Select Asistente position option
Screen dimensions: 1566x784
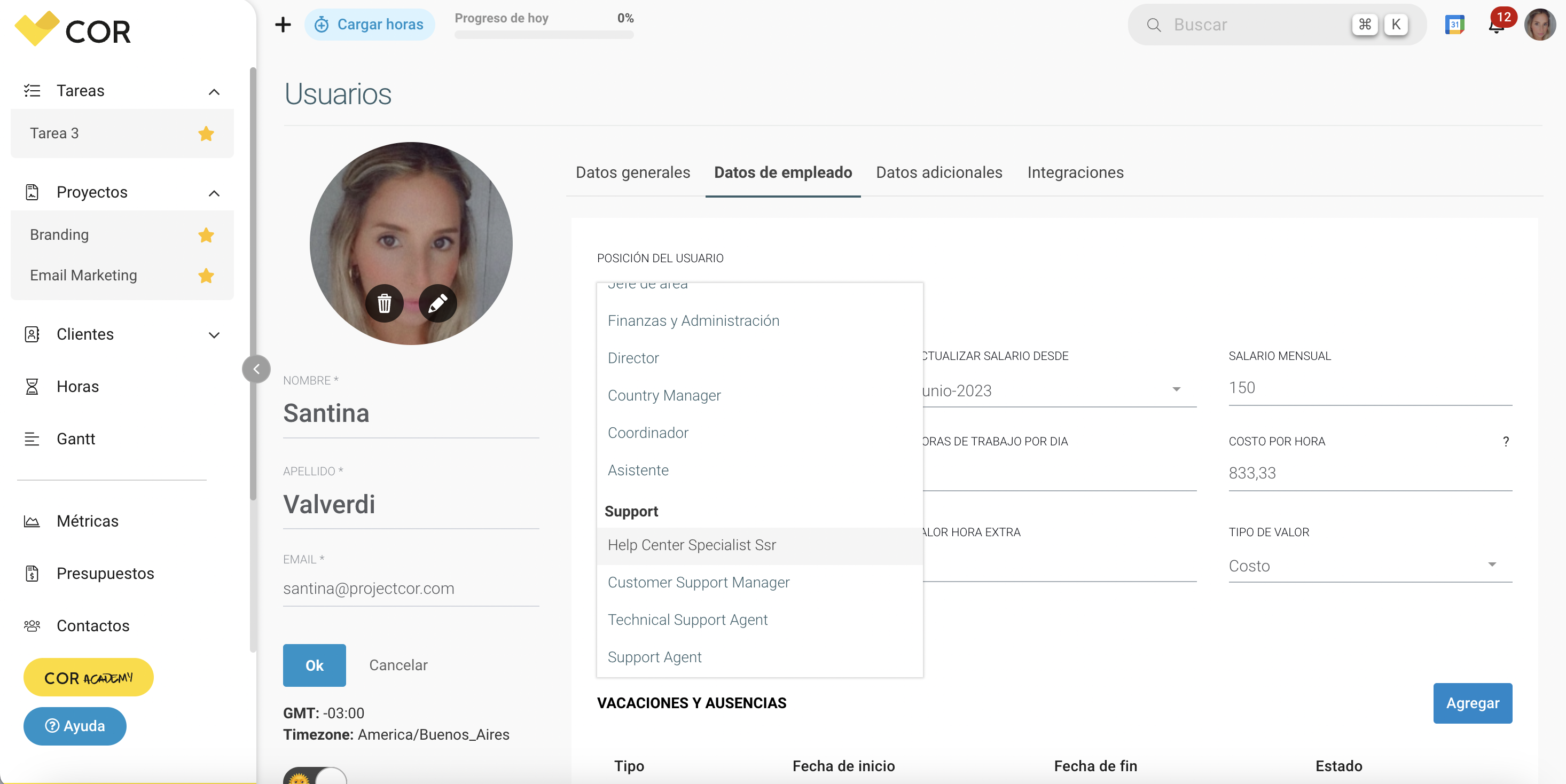point(760,470)
